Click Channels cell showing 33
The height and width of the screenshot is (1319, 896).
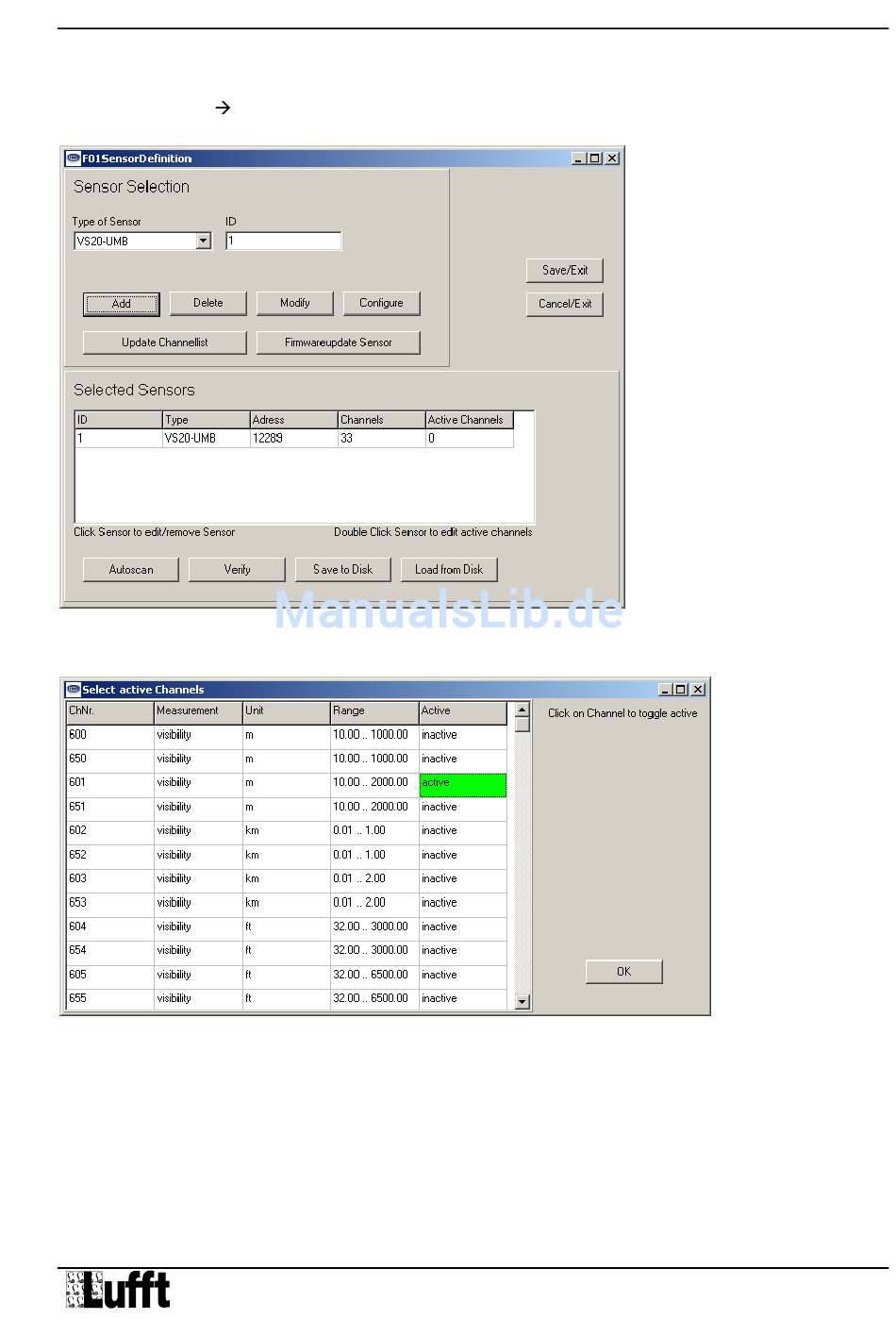tap(381, 439)
